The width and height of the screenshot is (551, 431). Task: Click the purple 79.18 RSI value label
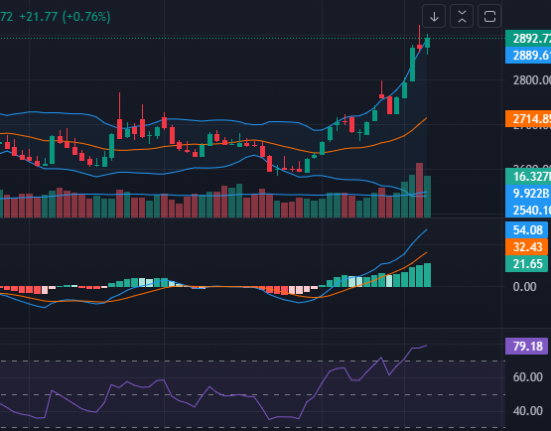[x=526, y=346]
